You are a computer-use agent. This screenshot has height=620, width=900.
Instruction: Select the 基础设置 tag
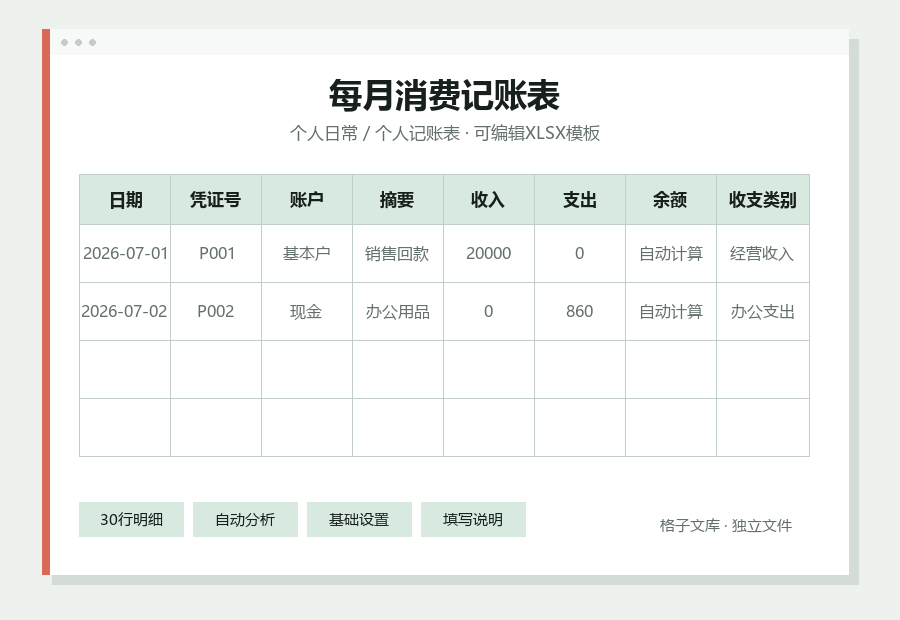pos(359,520)
